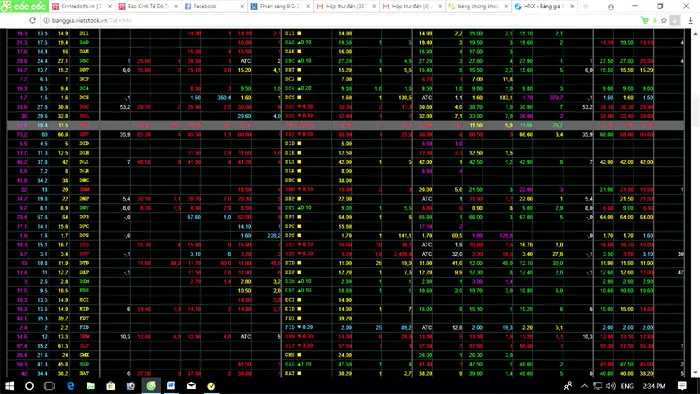Launch Microsoft Edge from the taskbar
Screen dimensions: 700x394
pos(71,386)
